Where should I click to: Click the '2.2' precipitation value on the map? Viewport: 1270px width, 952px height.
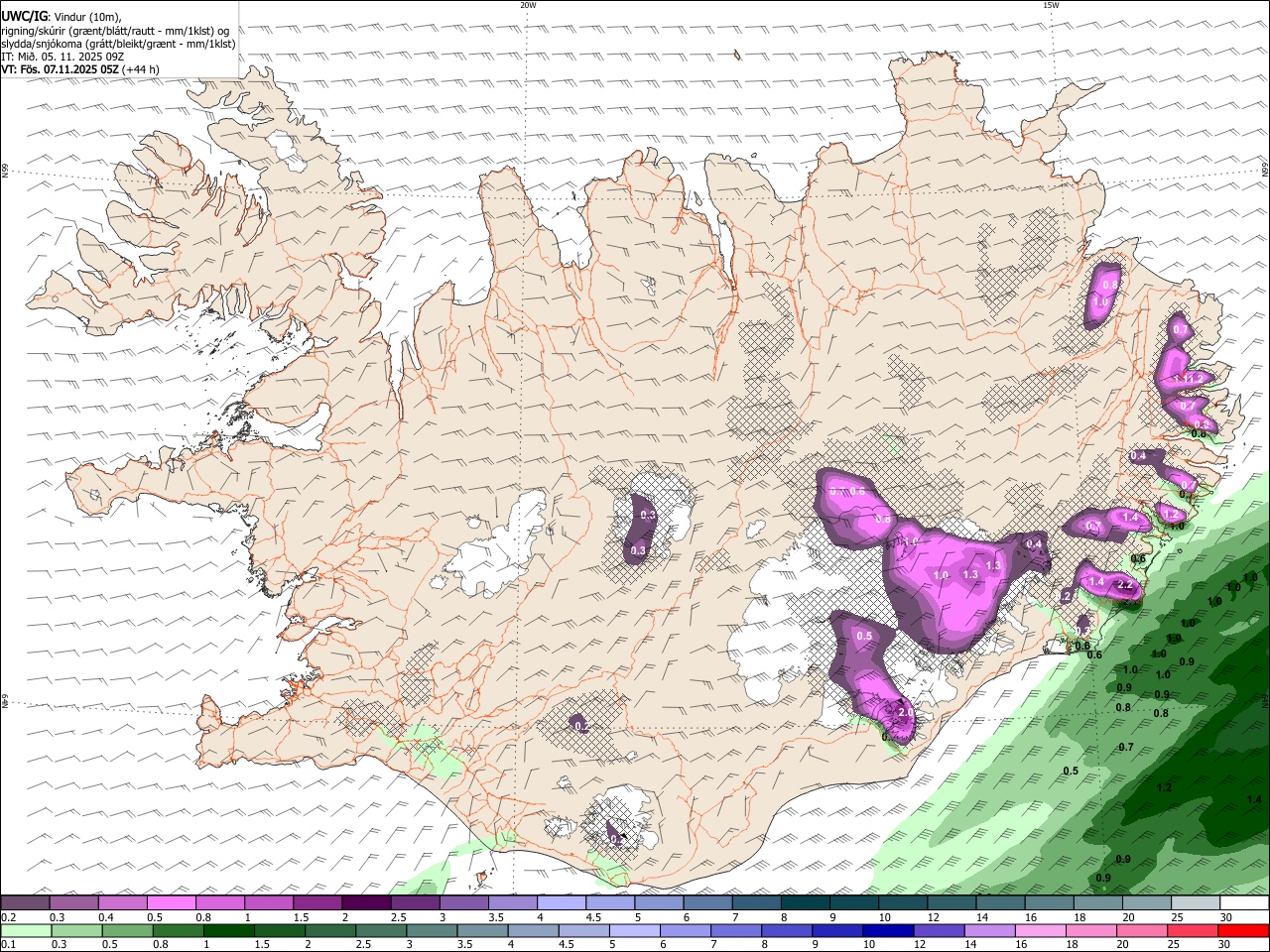[x=1125, y=585]
